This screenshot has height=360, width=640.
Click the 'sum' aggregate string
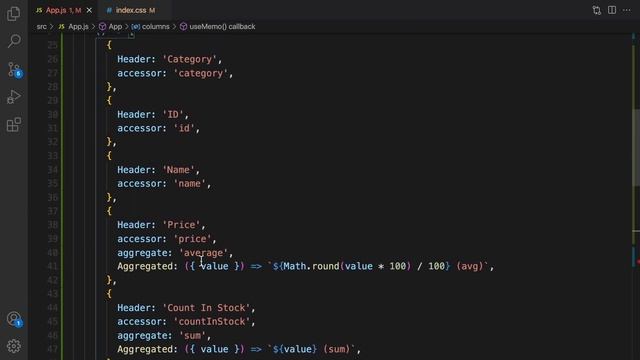click(x=192, y=336)
